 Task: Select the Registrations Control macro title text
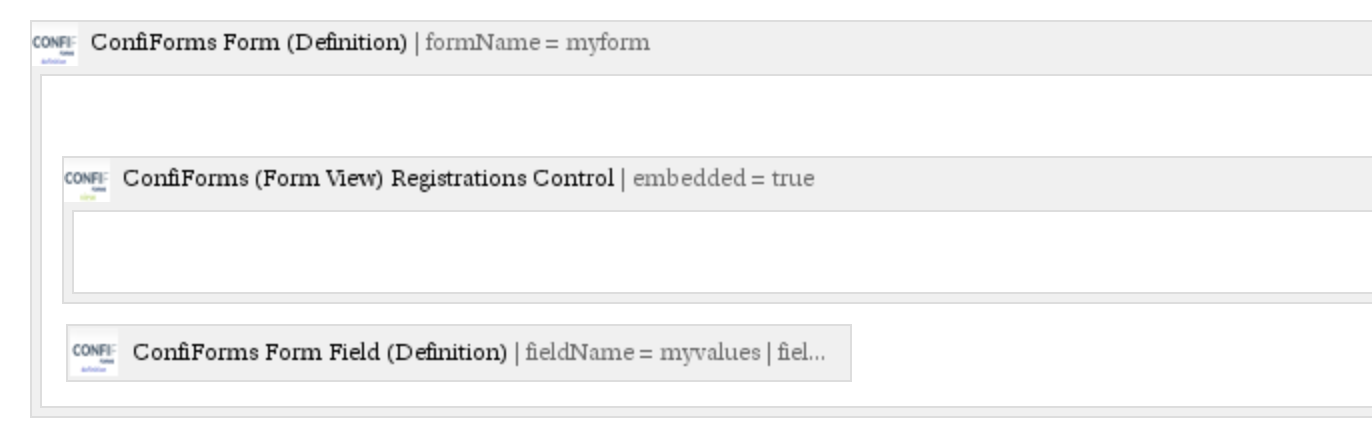368,179
